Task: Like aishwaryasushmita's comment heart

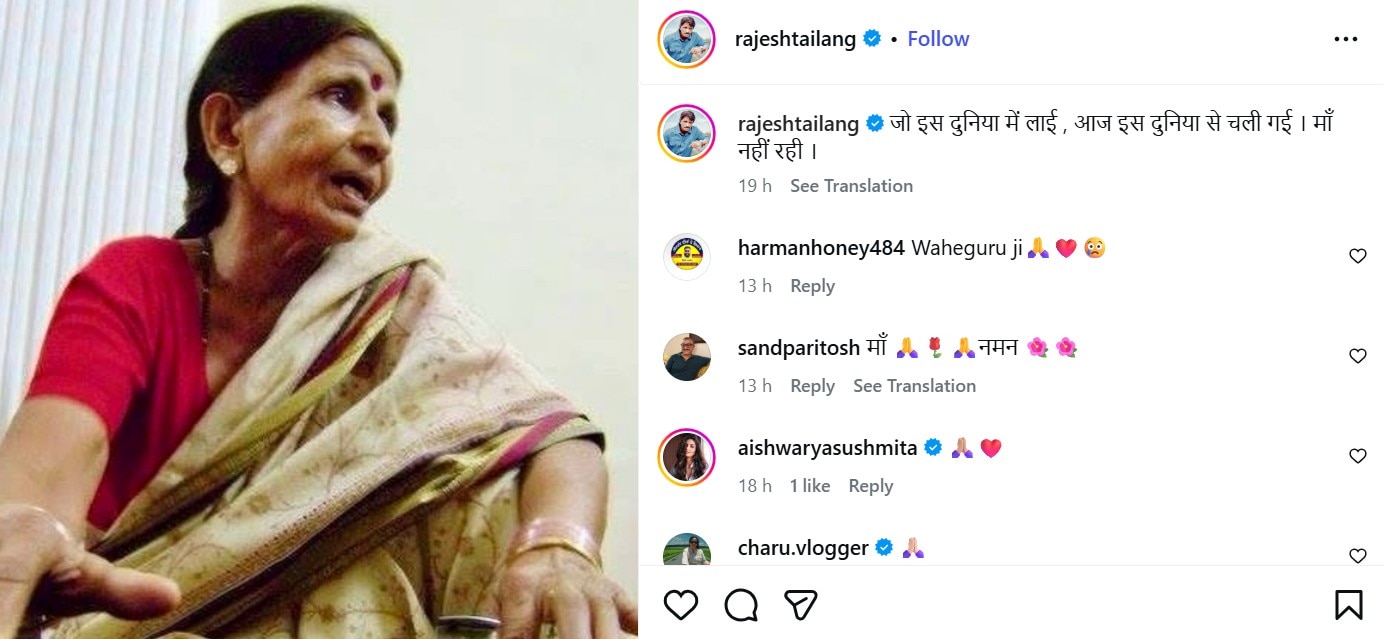Action: [x=1357, y=456]
